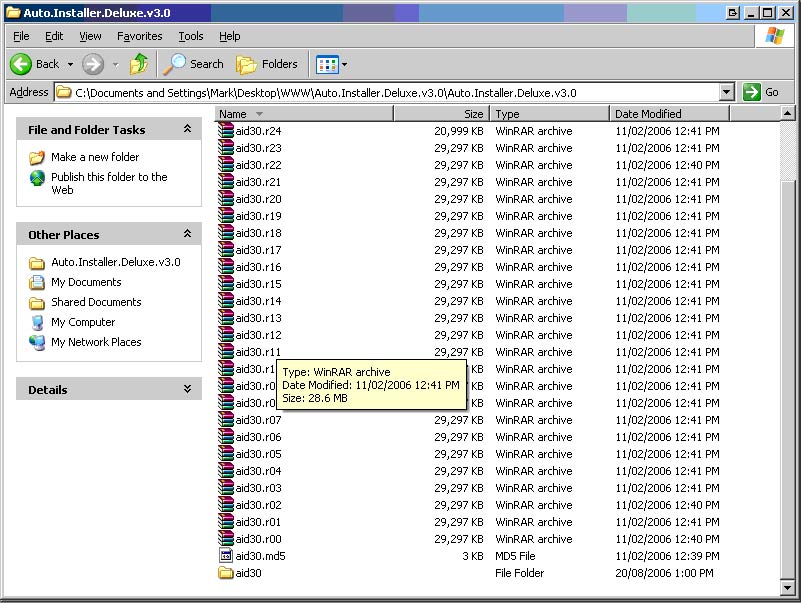Select the file name aid30.r05

(258, 454)
